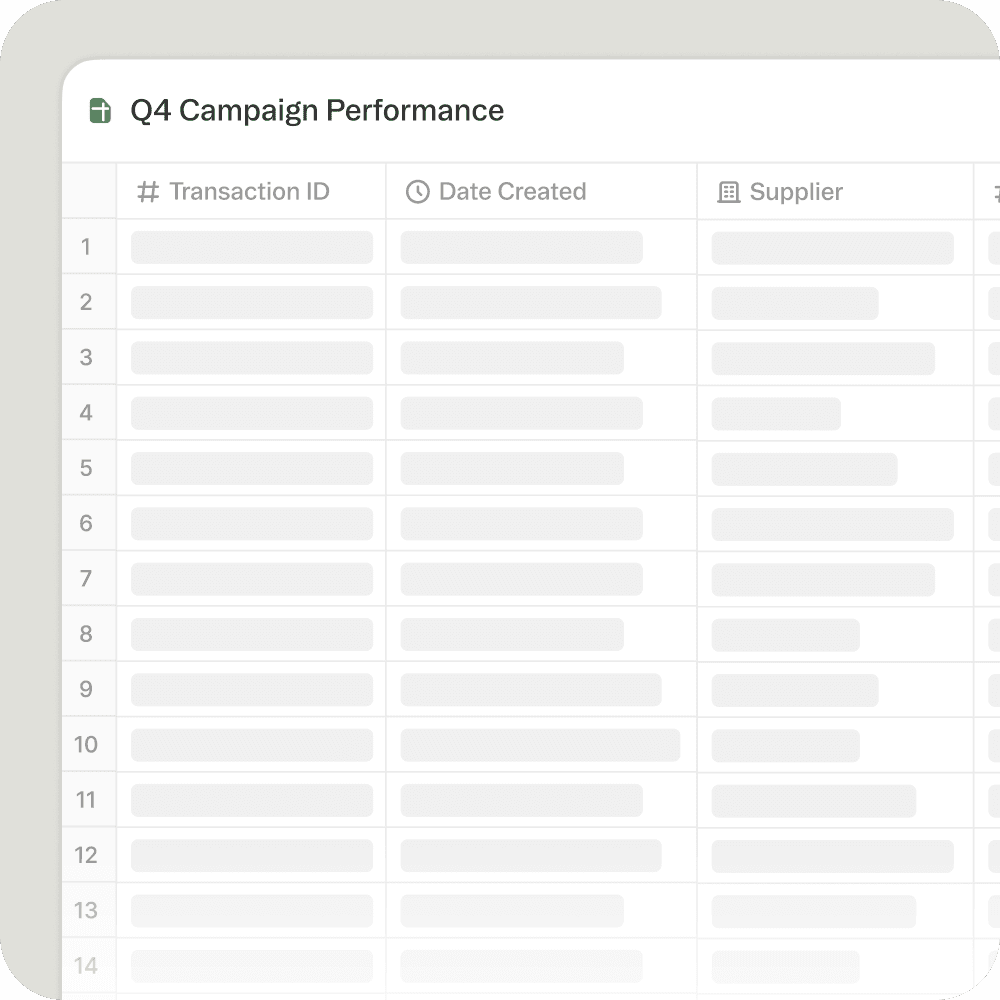Select row number 12

coord(86,855)
